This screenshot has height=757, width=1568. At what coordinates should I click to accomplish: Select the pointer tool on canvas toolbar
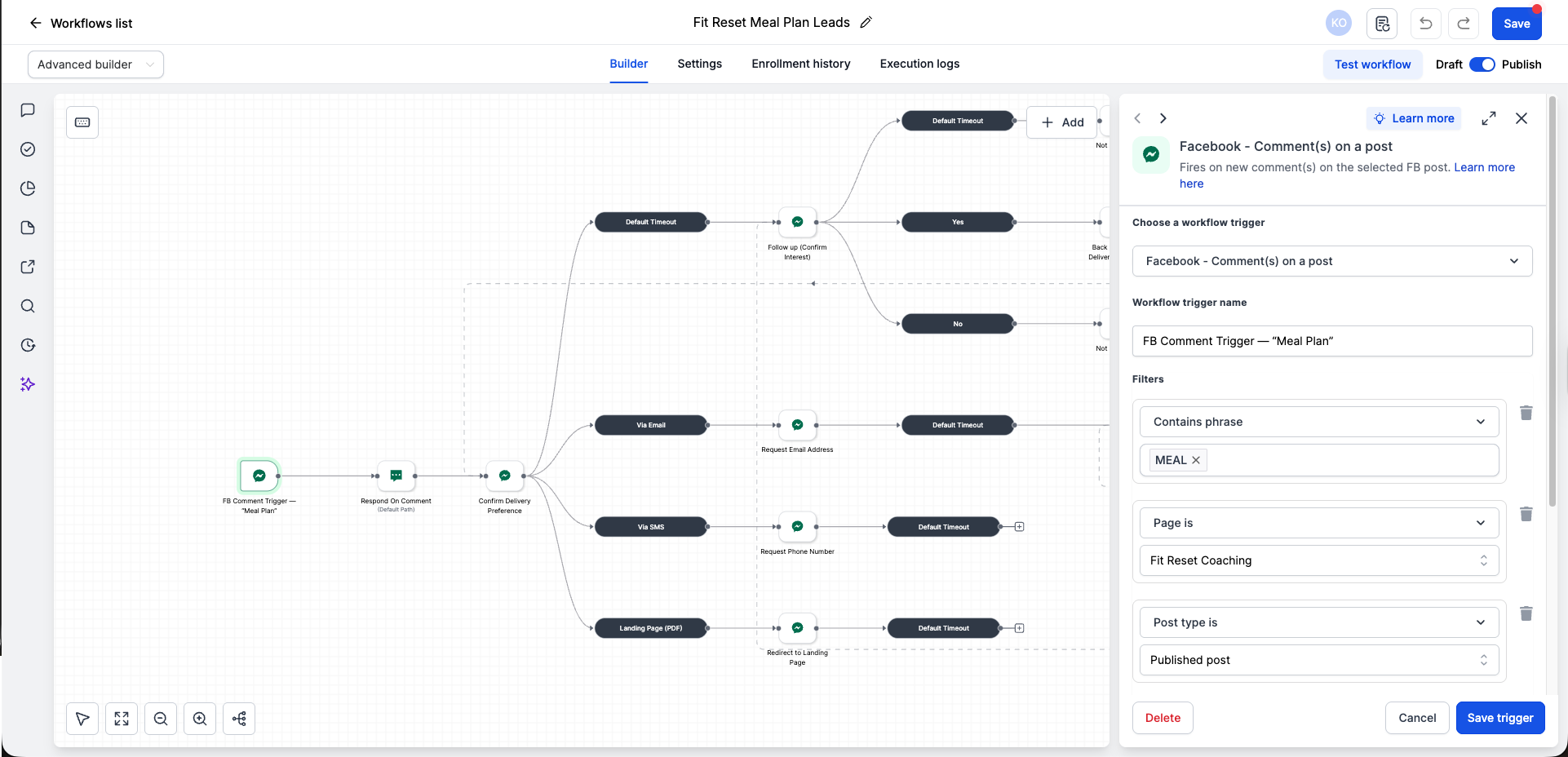coord(82,719)
